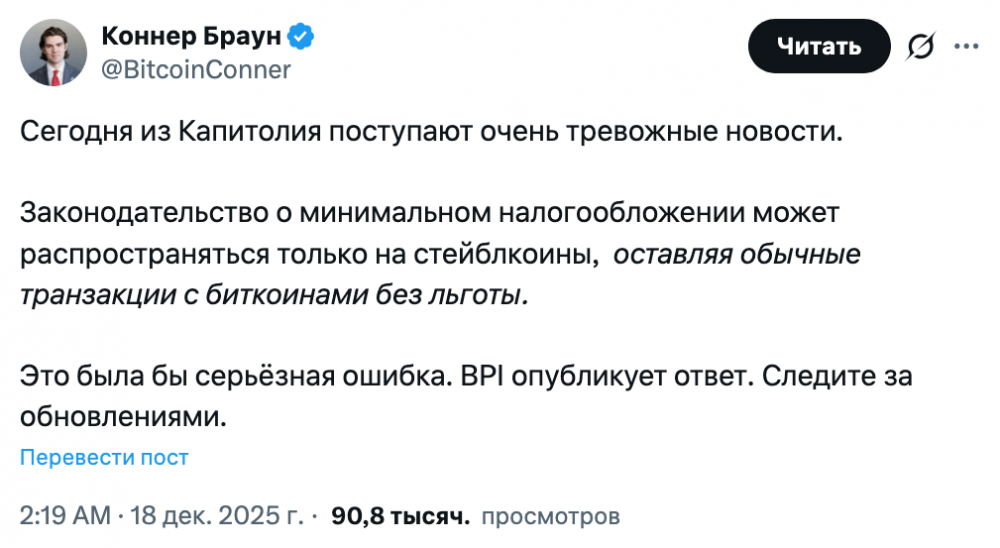The image size is (1000, 548).
Task: Click the sentence Это была бы серьёзная ошибка
Action: (237, 377)
